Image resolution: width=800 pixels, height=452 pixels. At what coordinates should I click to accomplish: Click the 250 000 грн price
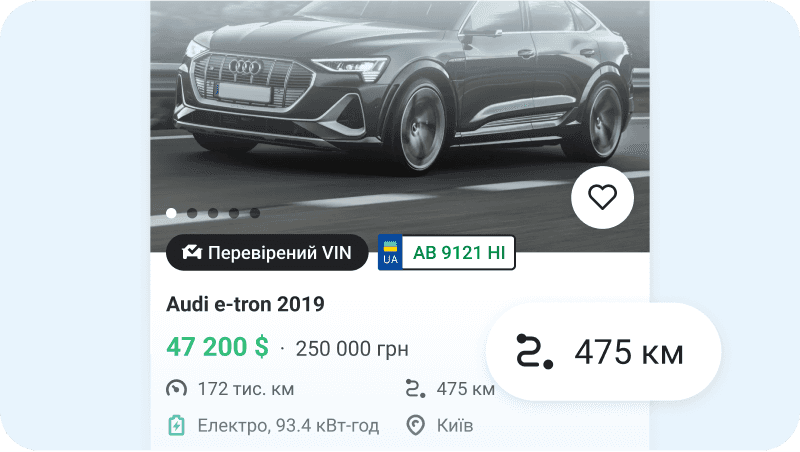click(x=352, y=349)
